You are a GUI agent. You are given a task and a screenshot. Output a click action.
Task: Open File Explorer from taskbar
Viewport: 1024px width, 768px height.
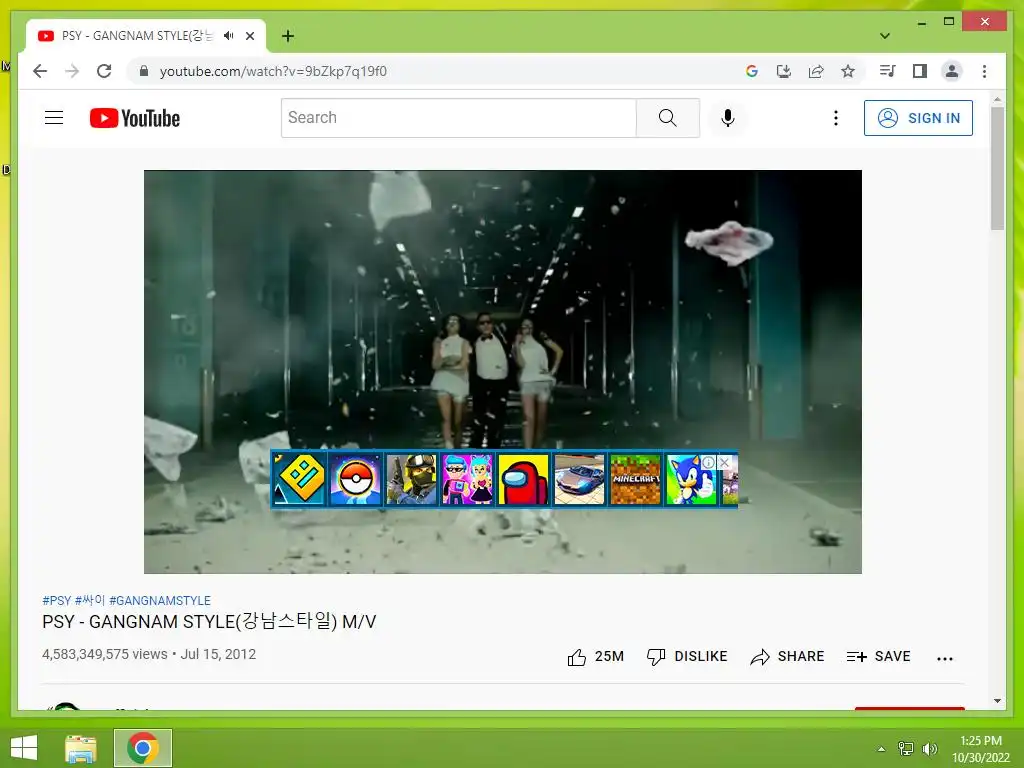(81, 748)
